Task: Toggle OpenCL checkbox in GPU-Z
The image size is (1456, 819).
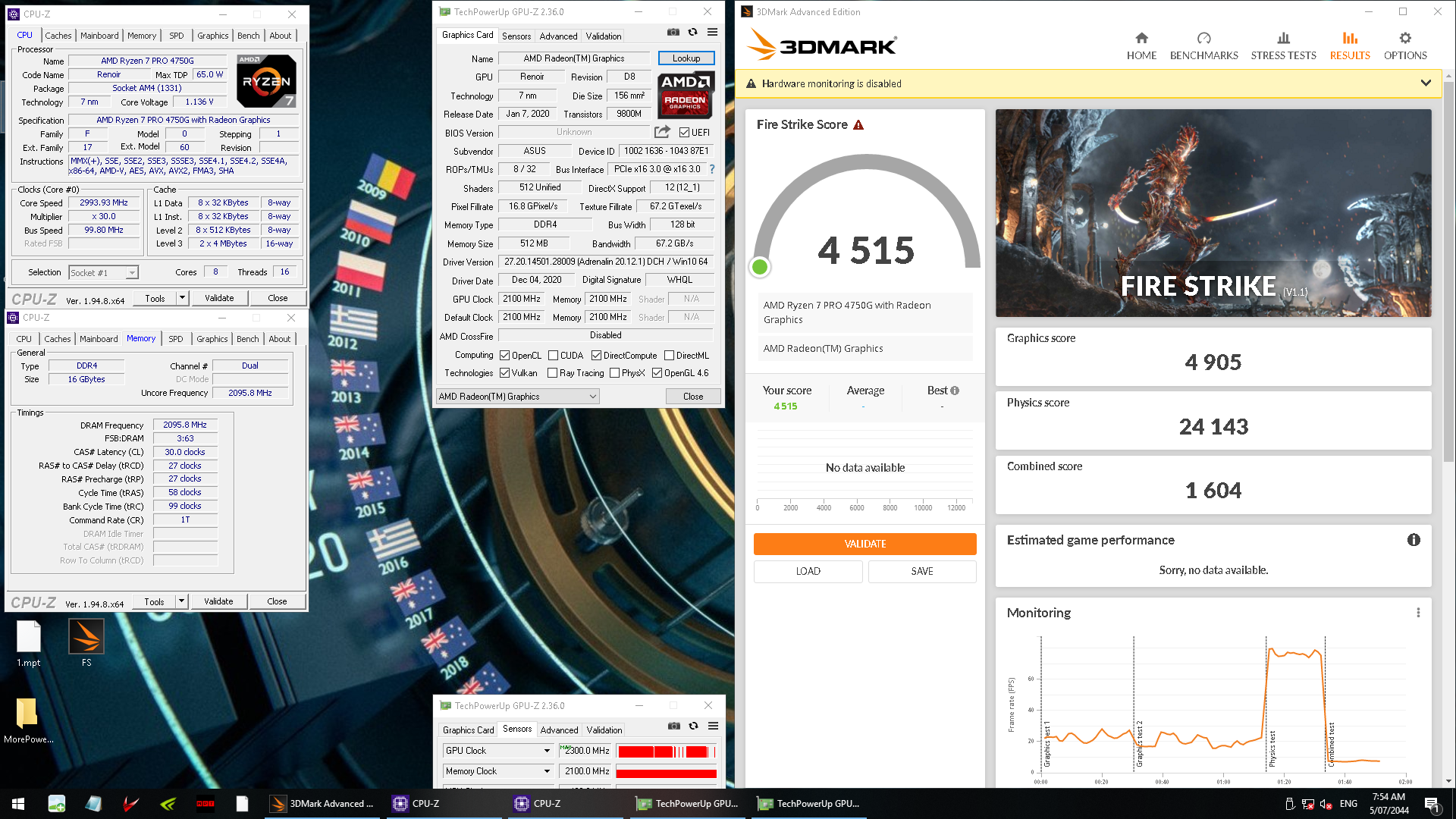Action: [x=504, y=355]
